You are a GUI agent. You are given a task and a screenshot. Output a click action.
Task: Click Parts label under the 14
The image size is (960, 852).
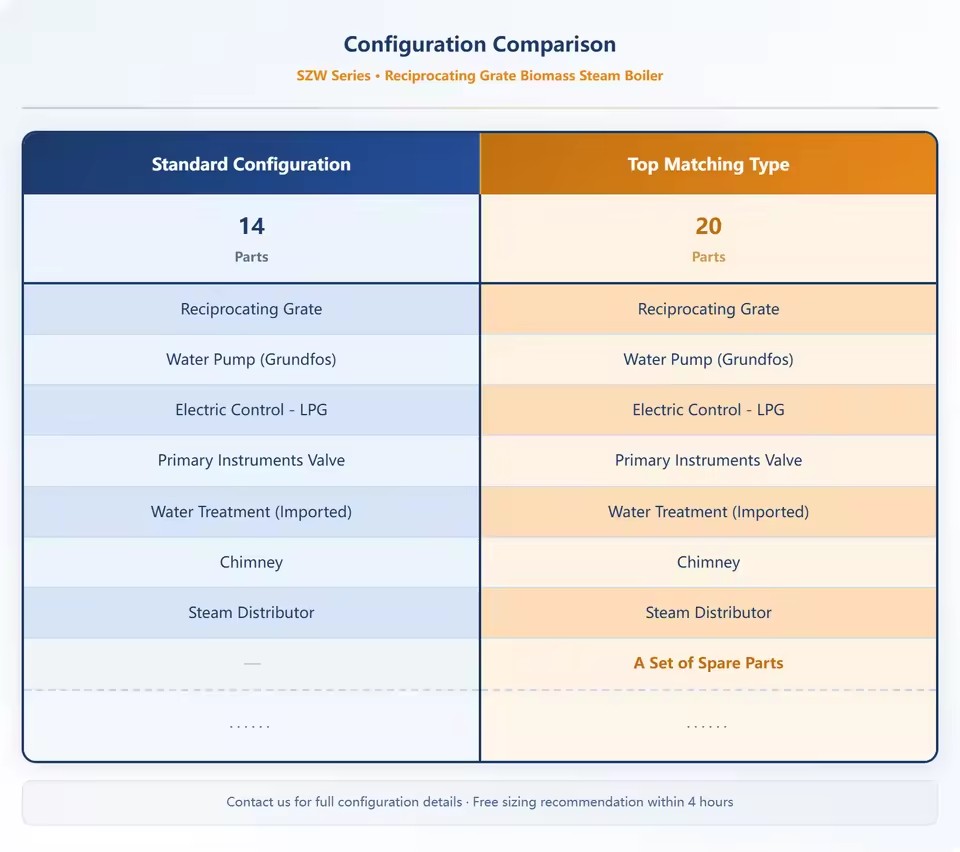point(251,257)
